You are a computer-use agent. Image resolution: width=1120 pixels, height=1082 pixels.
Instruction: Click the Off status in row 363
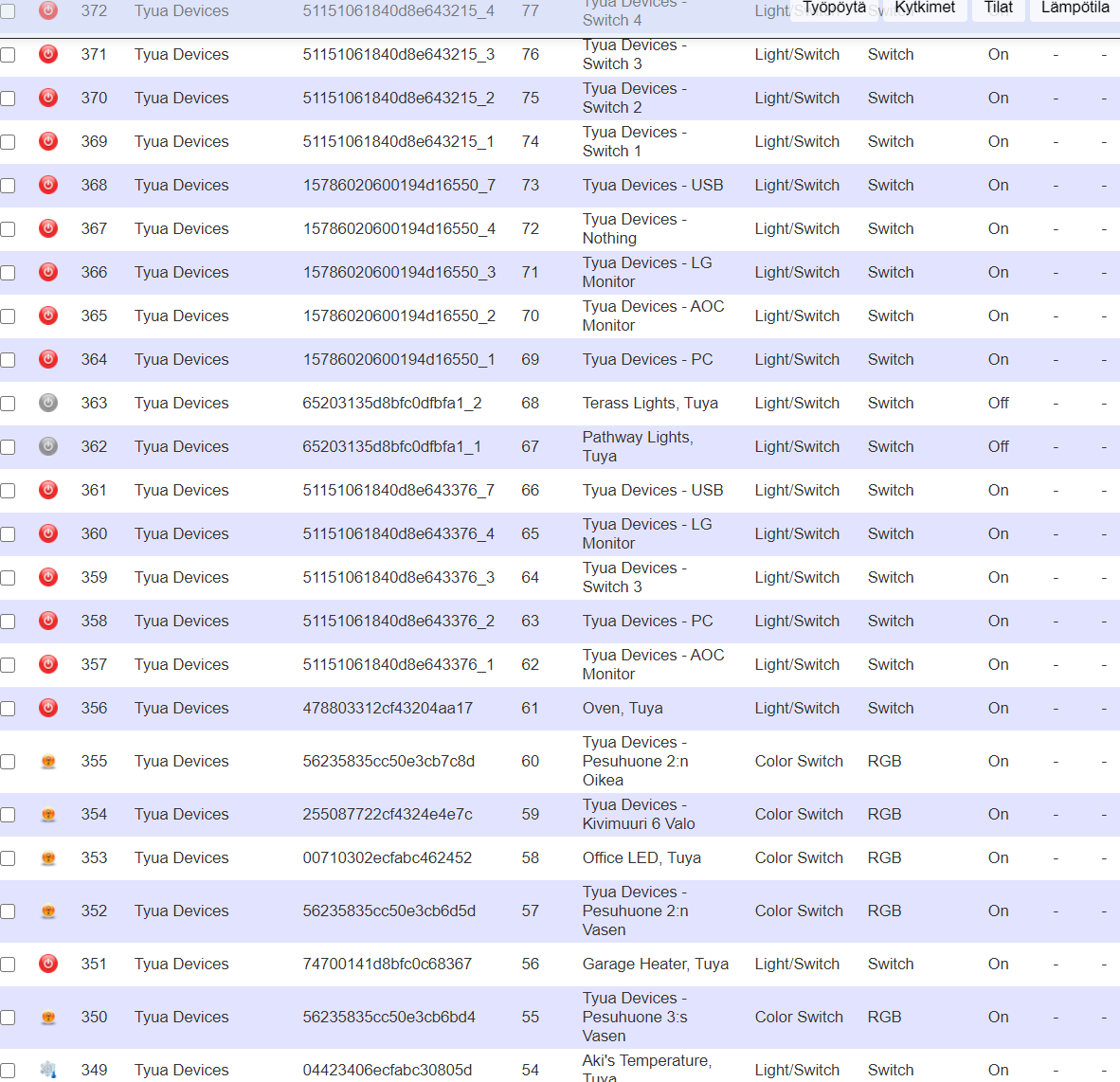pyautogui.click(x=999, y=403)
